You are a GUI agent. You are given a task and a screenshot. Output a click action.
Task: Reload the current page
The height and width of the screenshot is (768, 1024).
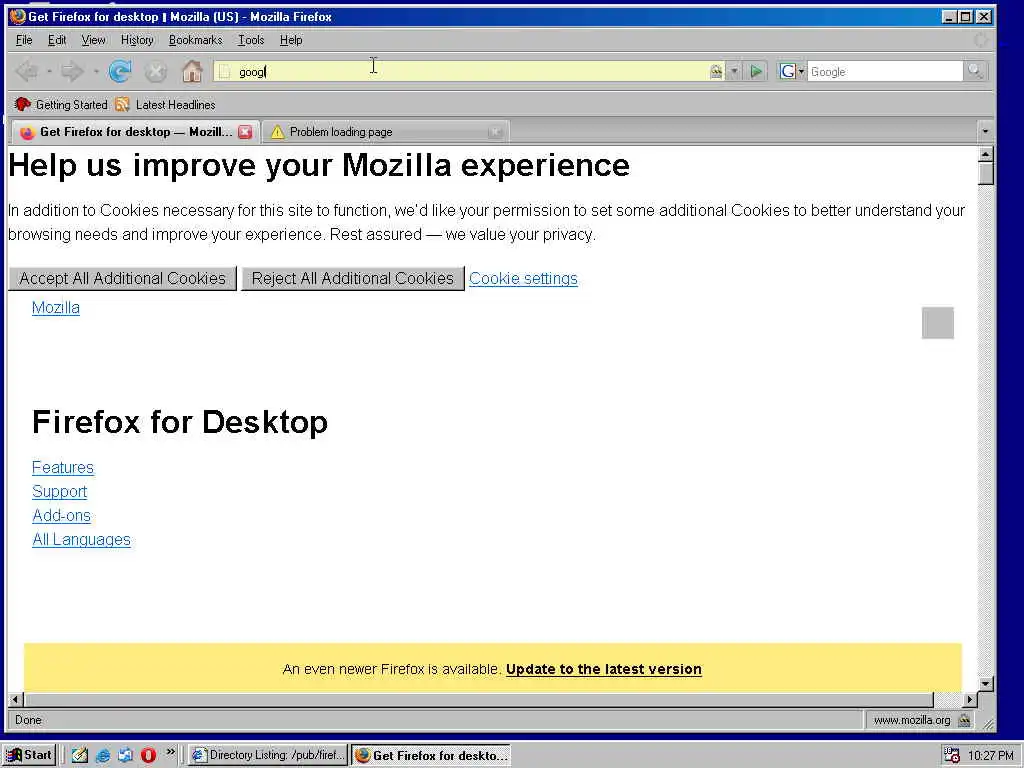(120, 71)
